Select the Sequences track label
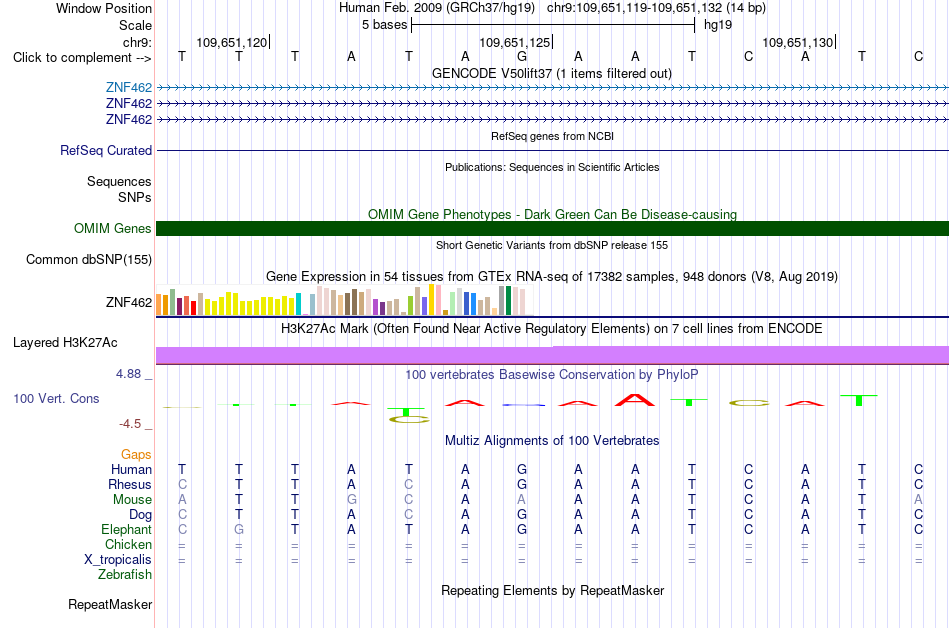The height and width of the screenshot is (628, 950). pyautogui.click(x=119, y=181)
